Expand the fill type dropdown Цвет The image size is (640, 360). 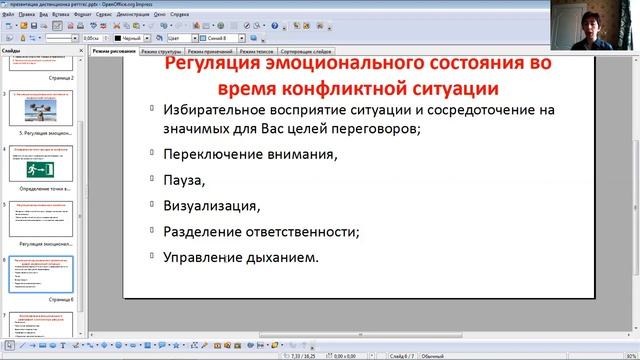tap(194, 38)
